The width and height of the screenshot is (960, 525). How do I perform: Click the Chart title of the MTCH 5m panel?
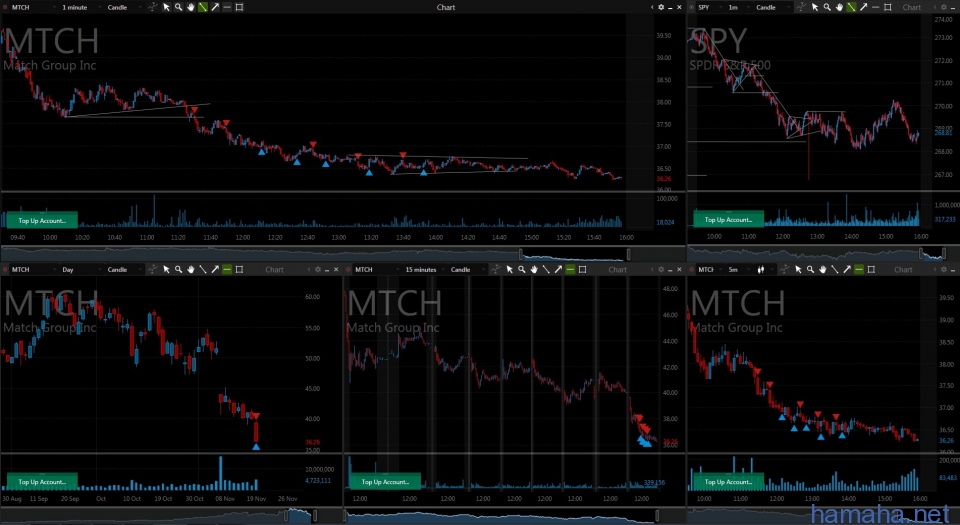point(903,269)
